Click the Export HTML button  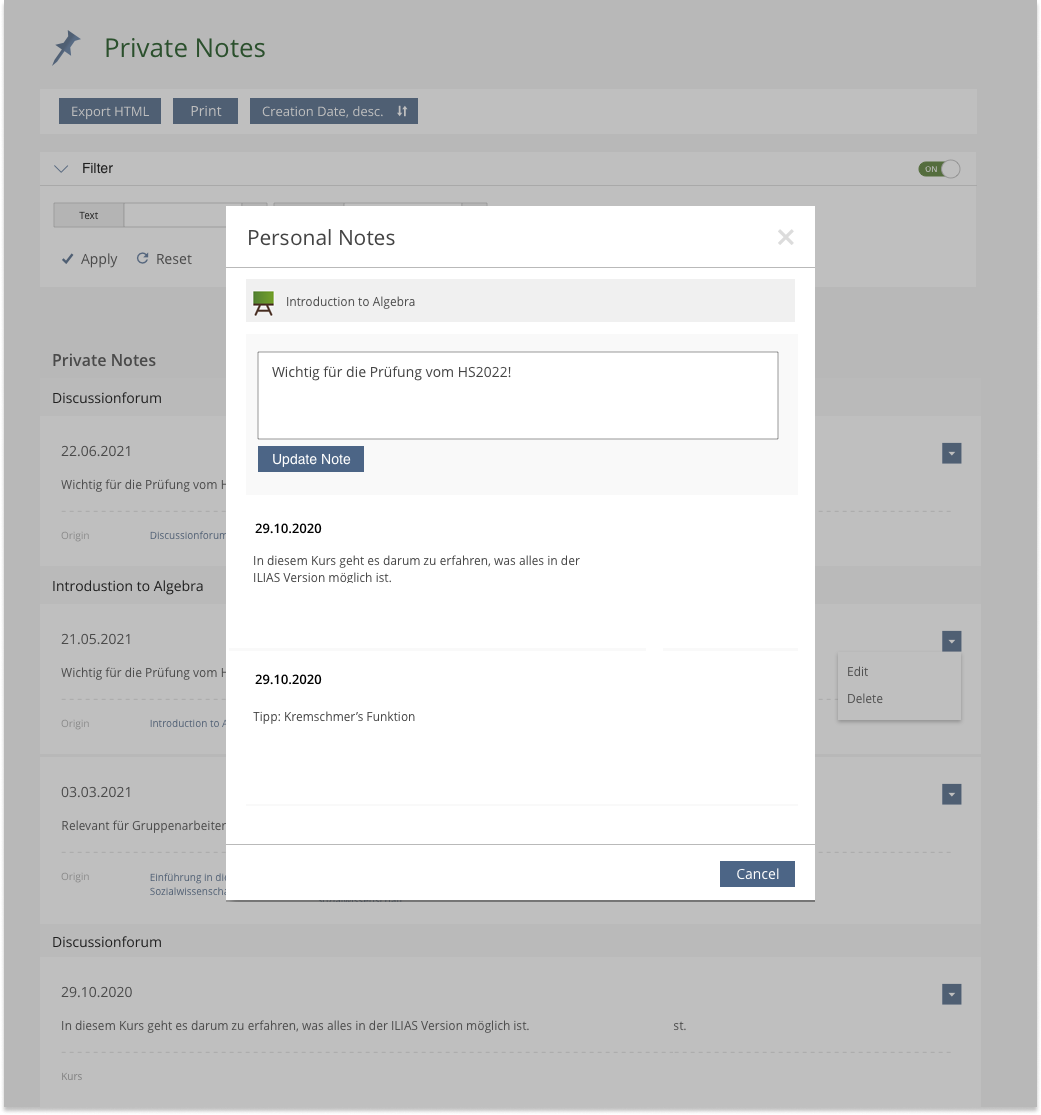110,111
